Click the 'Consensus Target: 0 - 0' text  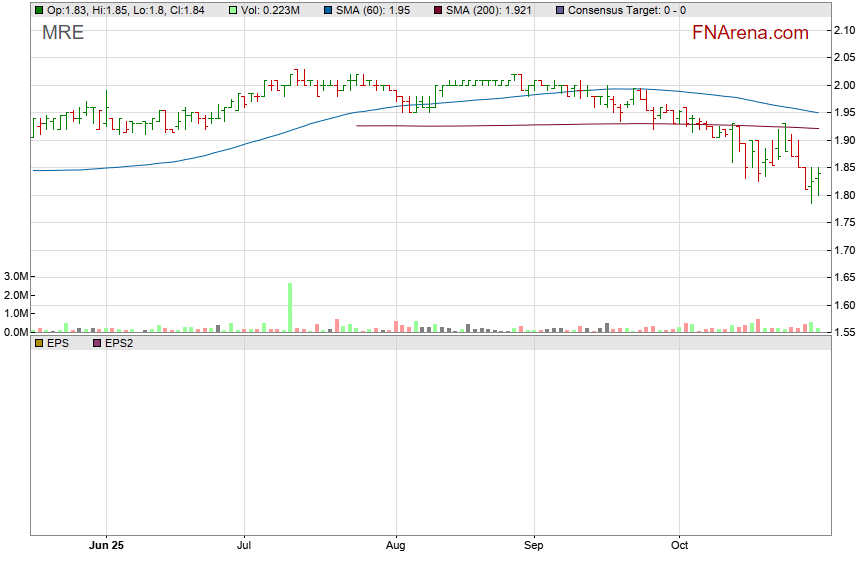[x=626, y=9]
